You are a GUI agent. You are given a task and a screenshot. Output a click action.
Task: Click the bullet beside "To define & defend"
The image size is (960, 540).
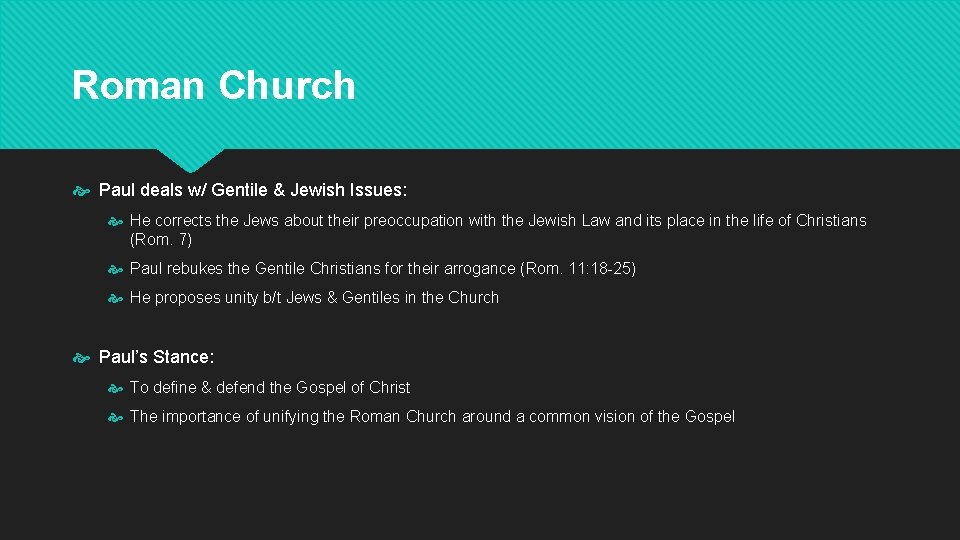point(116,388)
